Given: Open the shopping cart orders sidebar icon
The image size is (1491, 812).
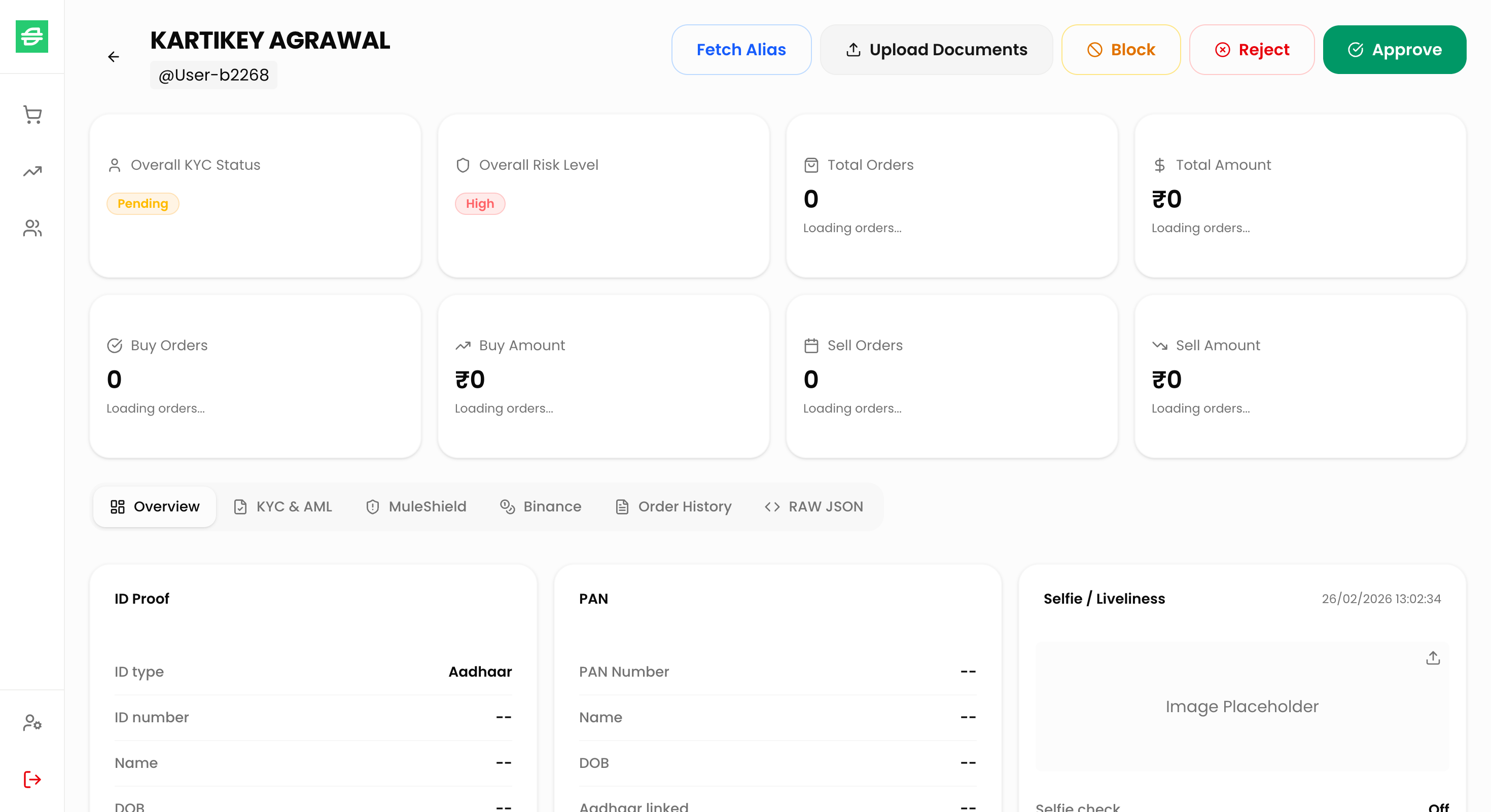Looking at the screenshot, I should (x=32, y=115).
